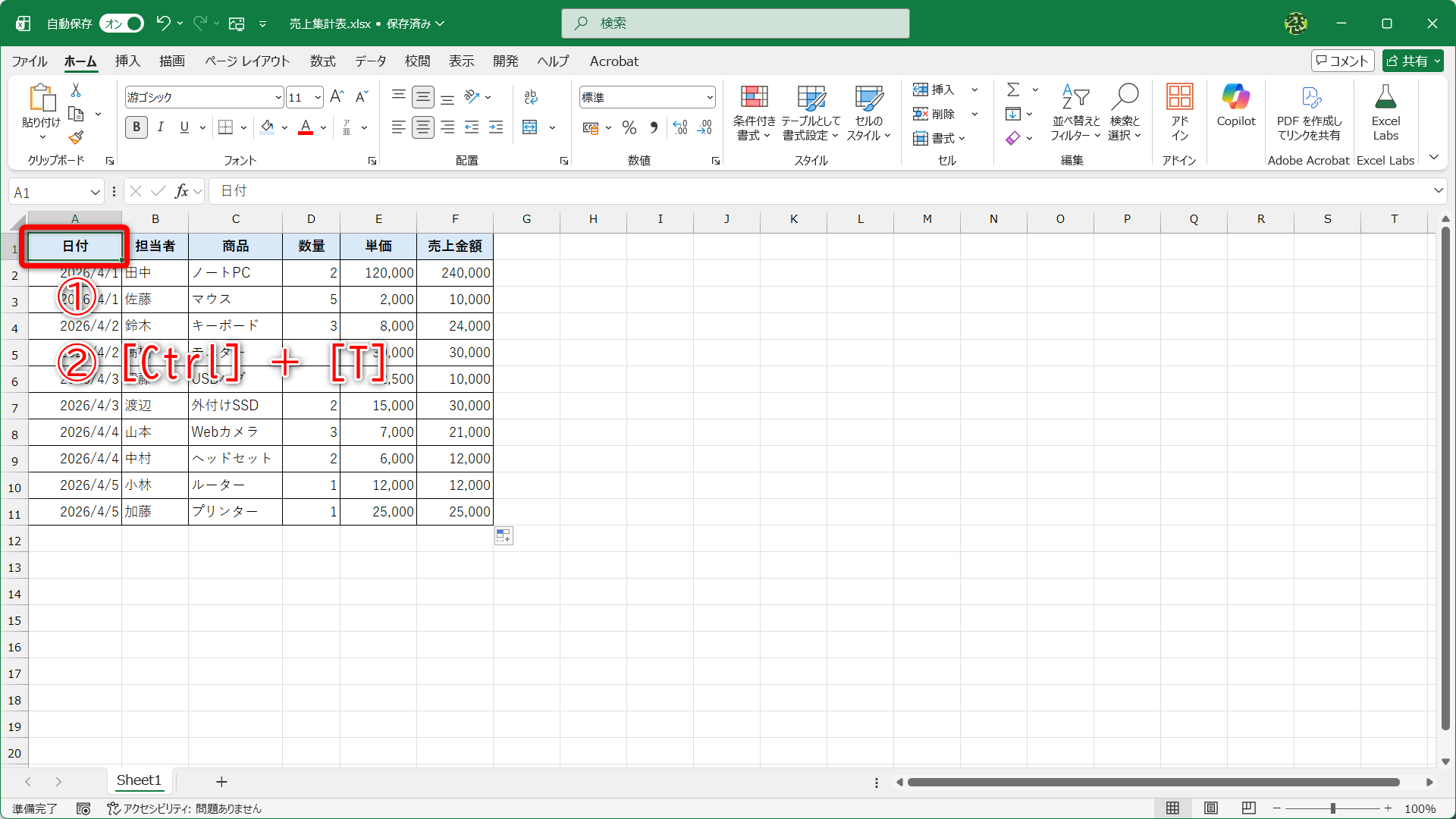Click the コメント button
This screenshot has height=819, width=1456.
click(1342, 61)
